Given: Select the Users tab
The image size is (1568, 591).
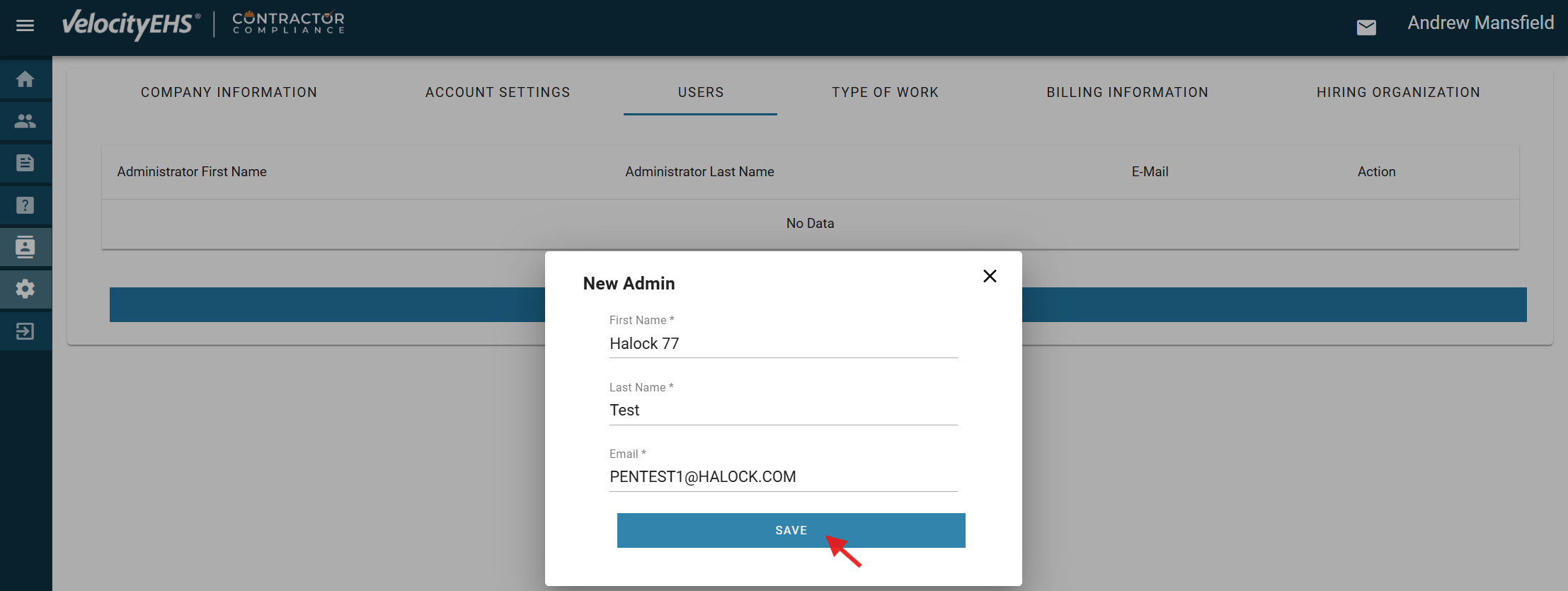Looking at the screenshot, I should (701, 93).
